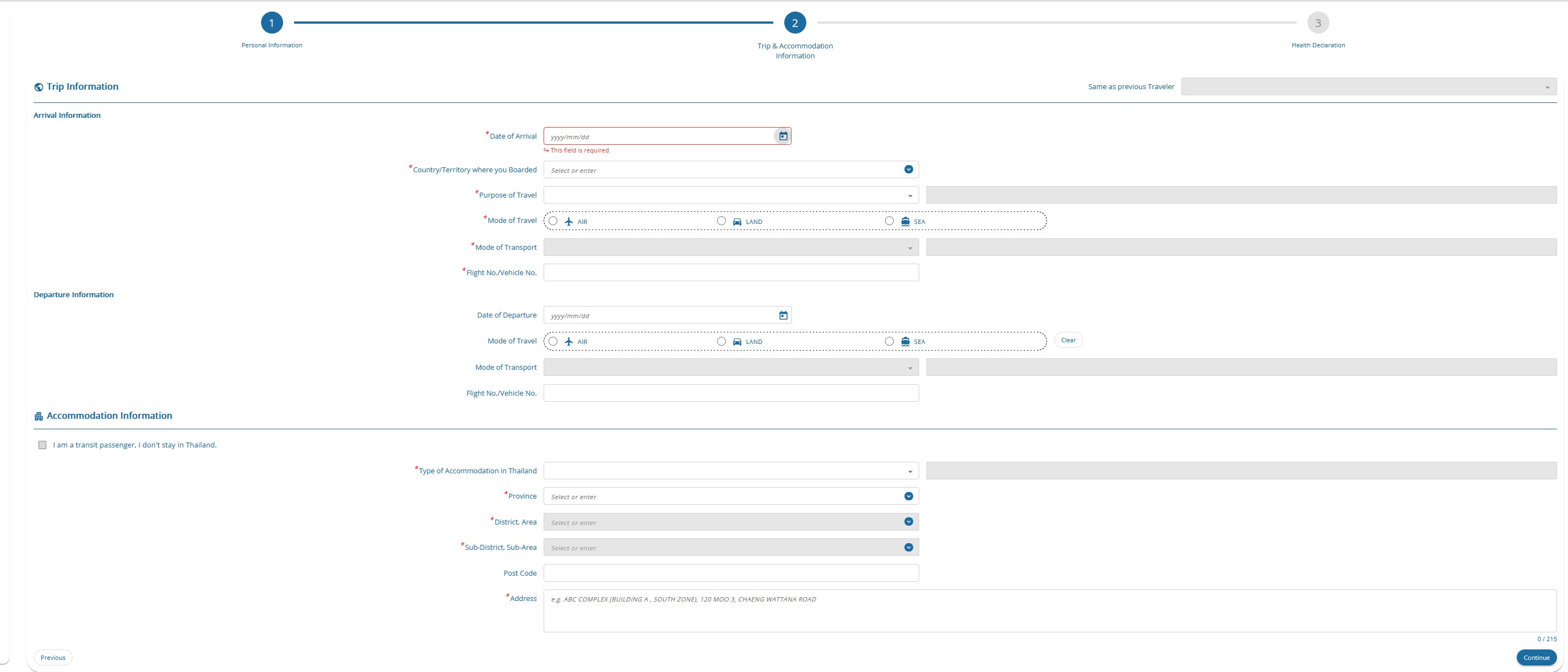The height and width of the screenshot is (672, 1568).
Task: Check the transit passenger checkbox
Action: [42, 445]
